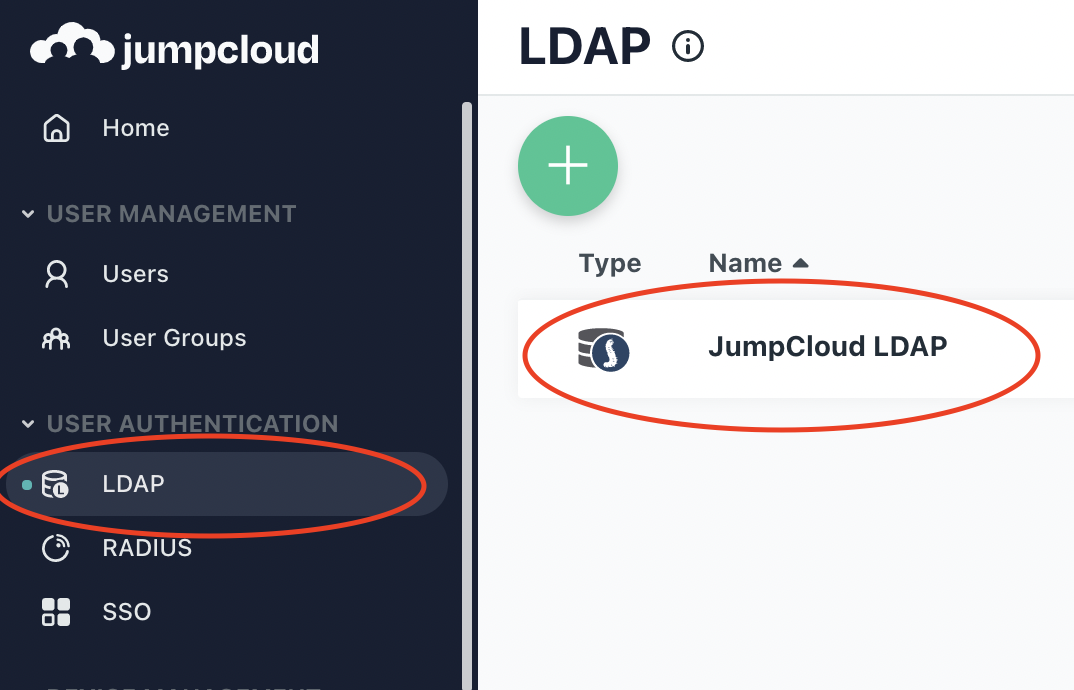Click the sidebar vertical scrollbar

pos(467,396)
